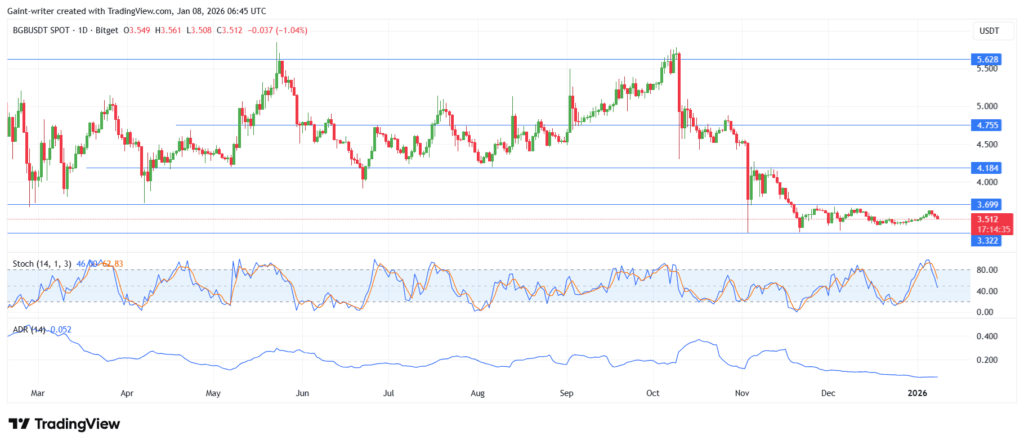Viewport: 1024px width, 445px height.
Task: Click the BGBUSDT SPOT symbol title
Action: 43,30
